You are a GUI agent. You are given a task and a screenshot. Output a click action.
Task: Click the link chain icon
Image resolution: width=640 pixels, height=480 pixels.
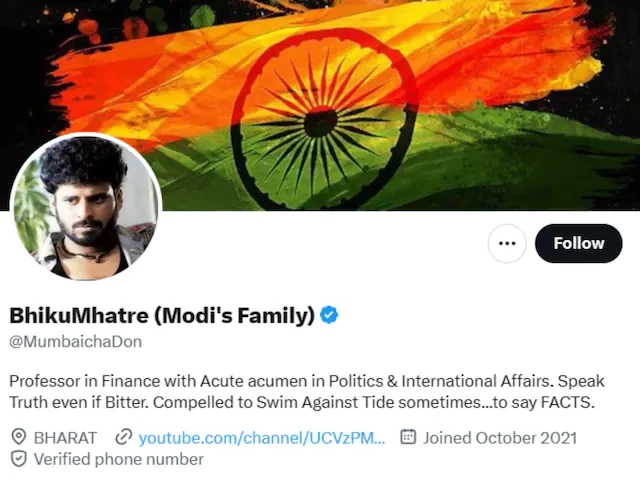tap(124, 437)
